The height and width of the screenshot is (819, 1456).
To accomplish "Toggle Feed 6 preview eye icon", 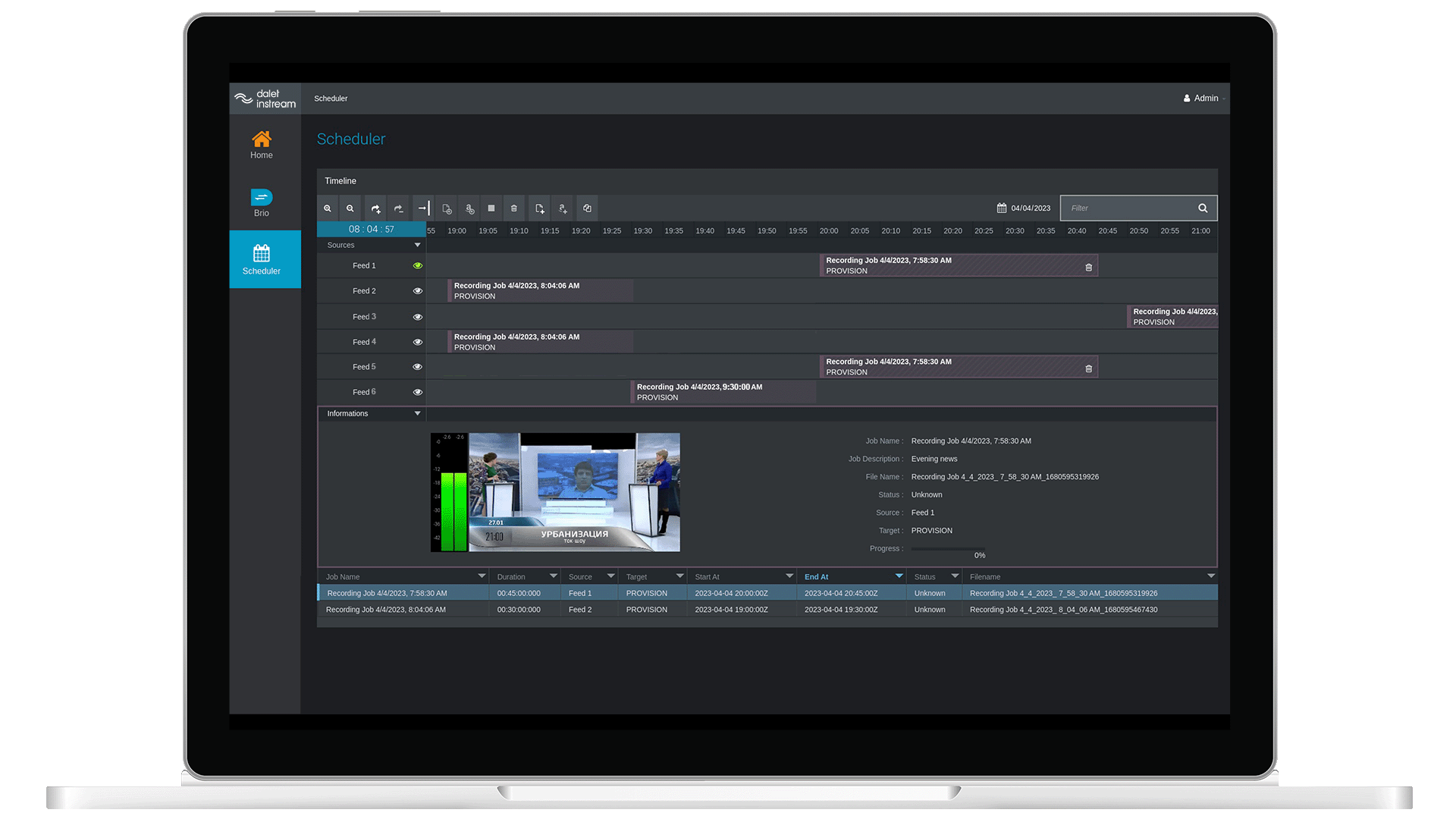I will 417,392.
